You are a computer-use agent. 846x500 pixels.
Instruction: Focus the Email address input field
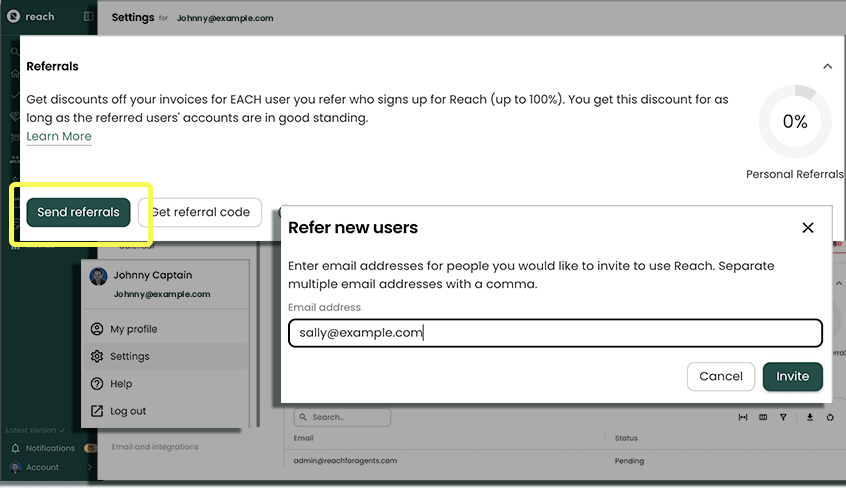(x=555, y=333)
